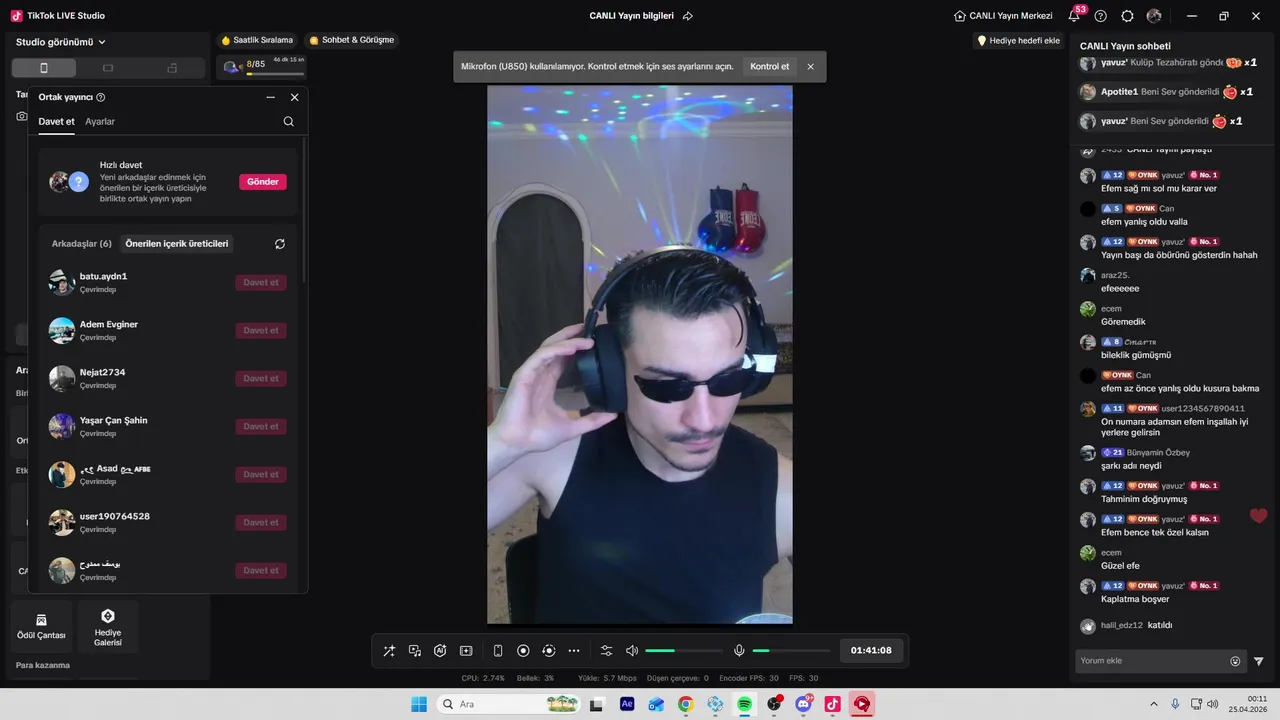Image resolution: width=1280 pixels, height=720 pixels.
Task: Select the Arkadaşlar (6) tab
Action: click(82, 244)
